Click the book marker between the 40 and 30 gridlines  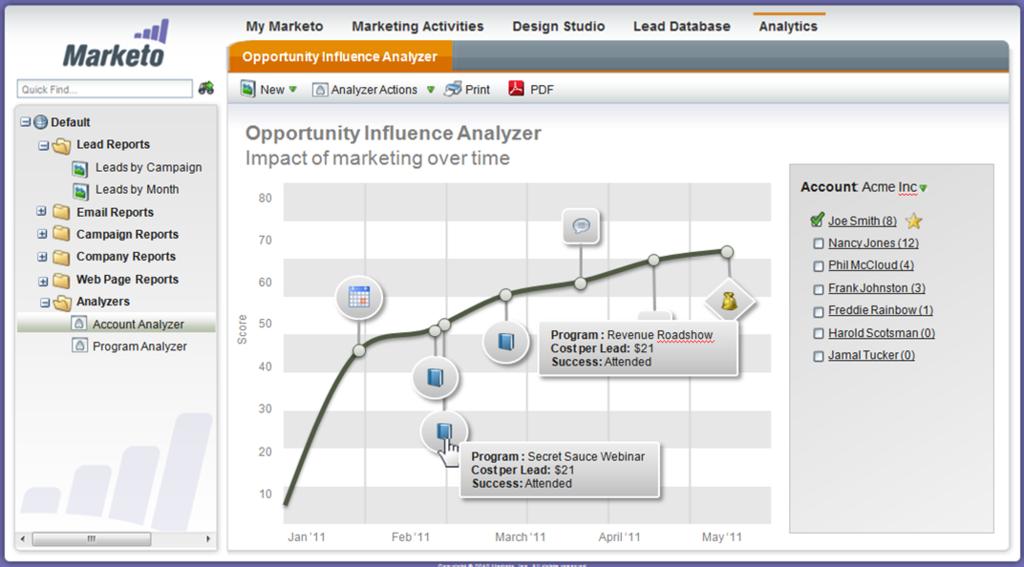click(436, 377)
